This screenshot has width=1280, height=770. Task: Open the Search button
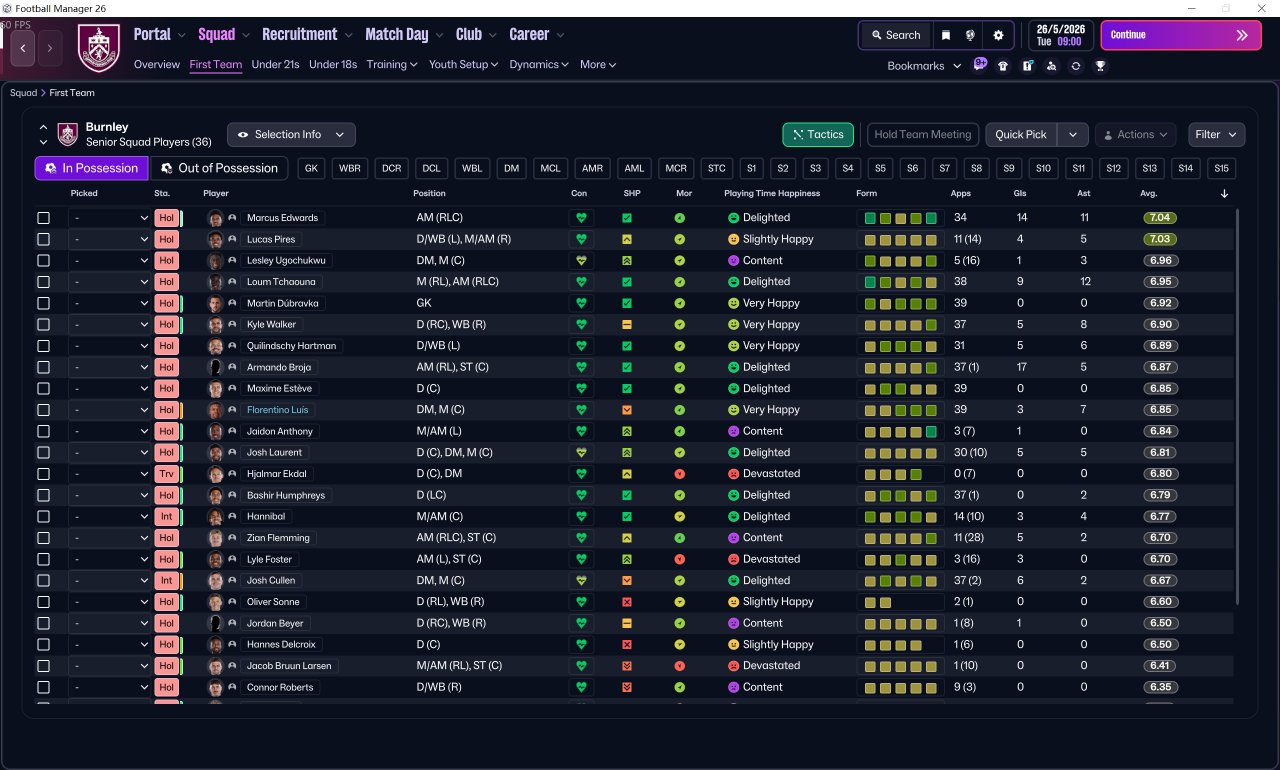pos(895,35)
